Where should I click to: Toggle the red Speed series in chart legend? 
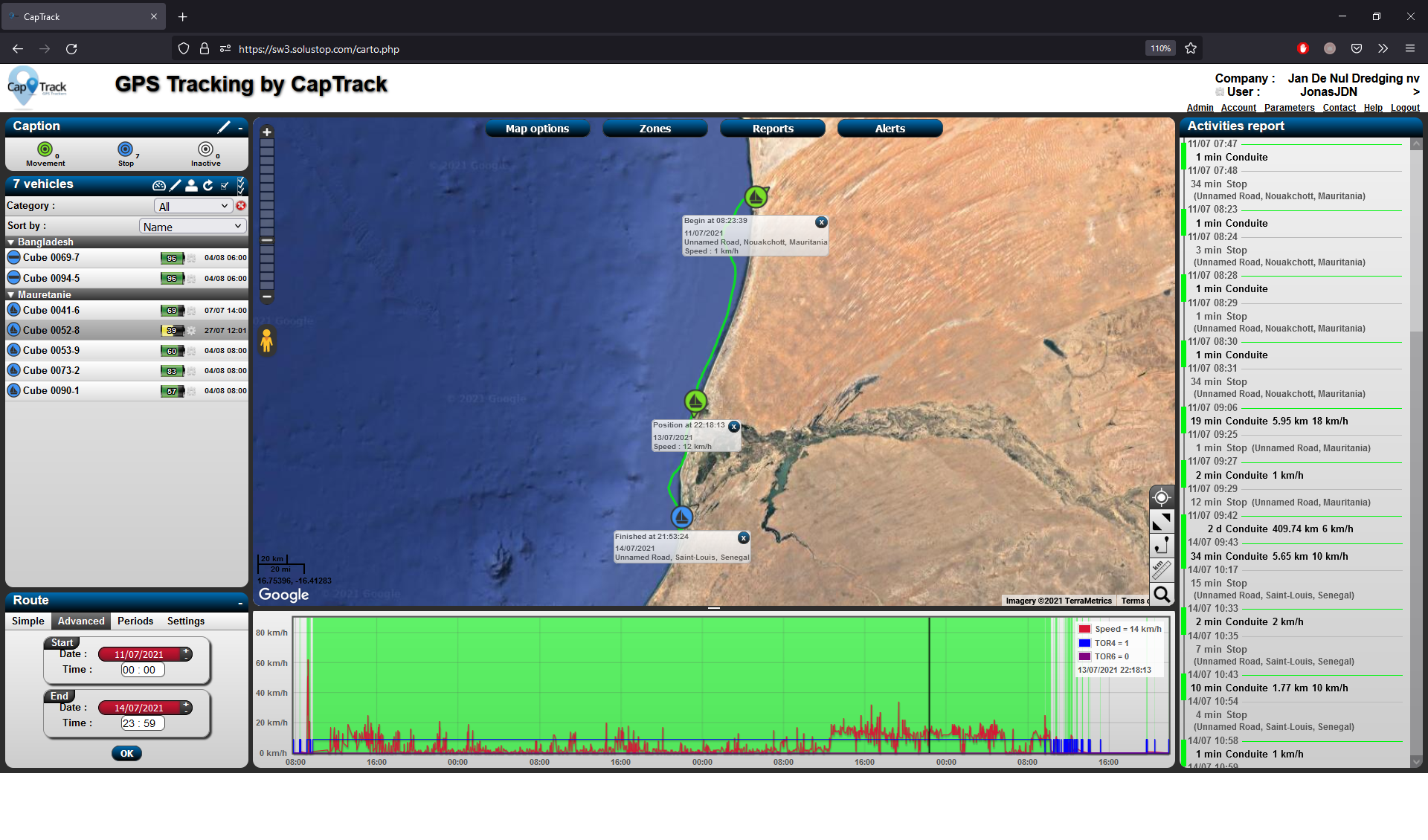[1084, 629]
